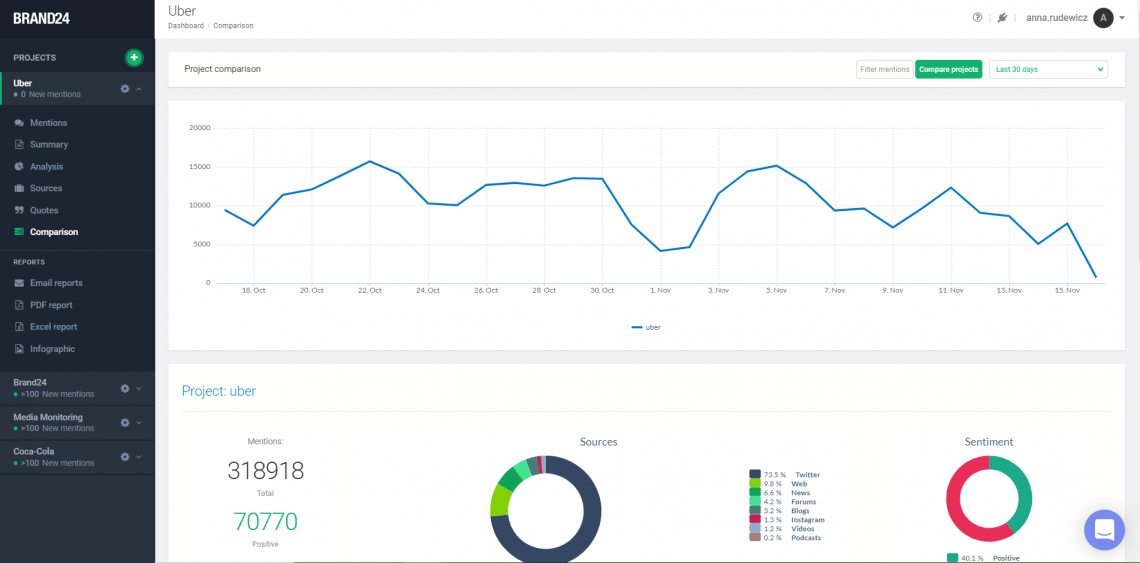1140x563 pixels.
Task: Open the Last 30 days dropdown
Action: coord(1048,69)
